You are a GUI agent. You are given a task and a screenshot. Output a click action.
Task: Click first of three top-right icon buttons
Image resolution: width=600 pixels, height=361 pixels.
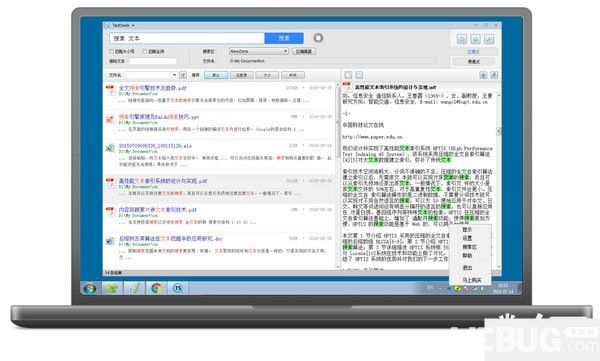pyautogui.click(x=461, y=39)
